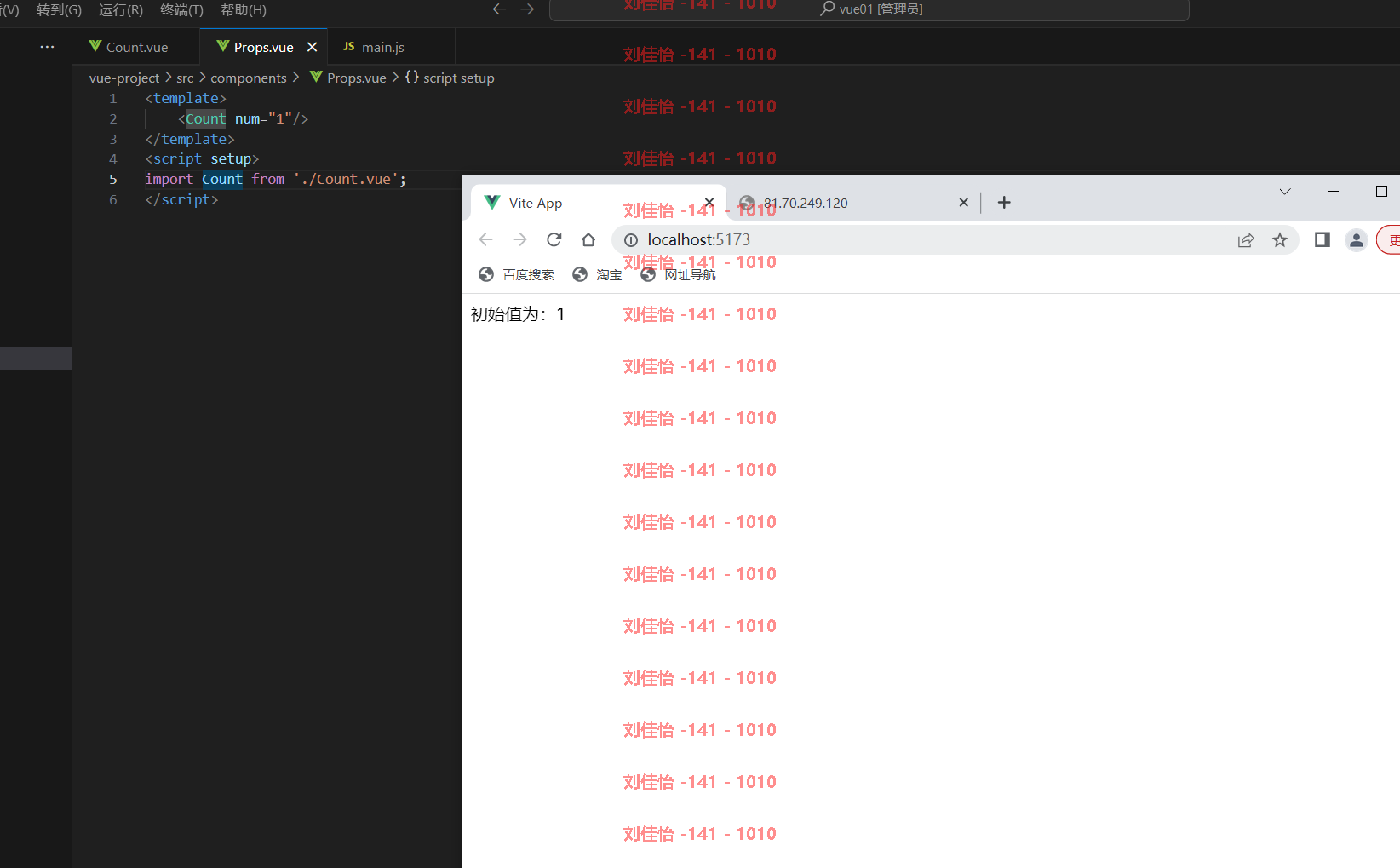The image size is (1400, 868).
Task: Go back in the browser
Action: pyautogui.click(x=486, y=239)
